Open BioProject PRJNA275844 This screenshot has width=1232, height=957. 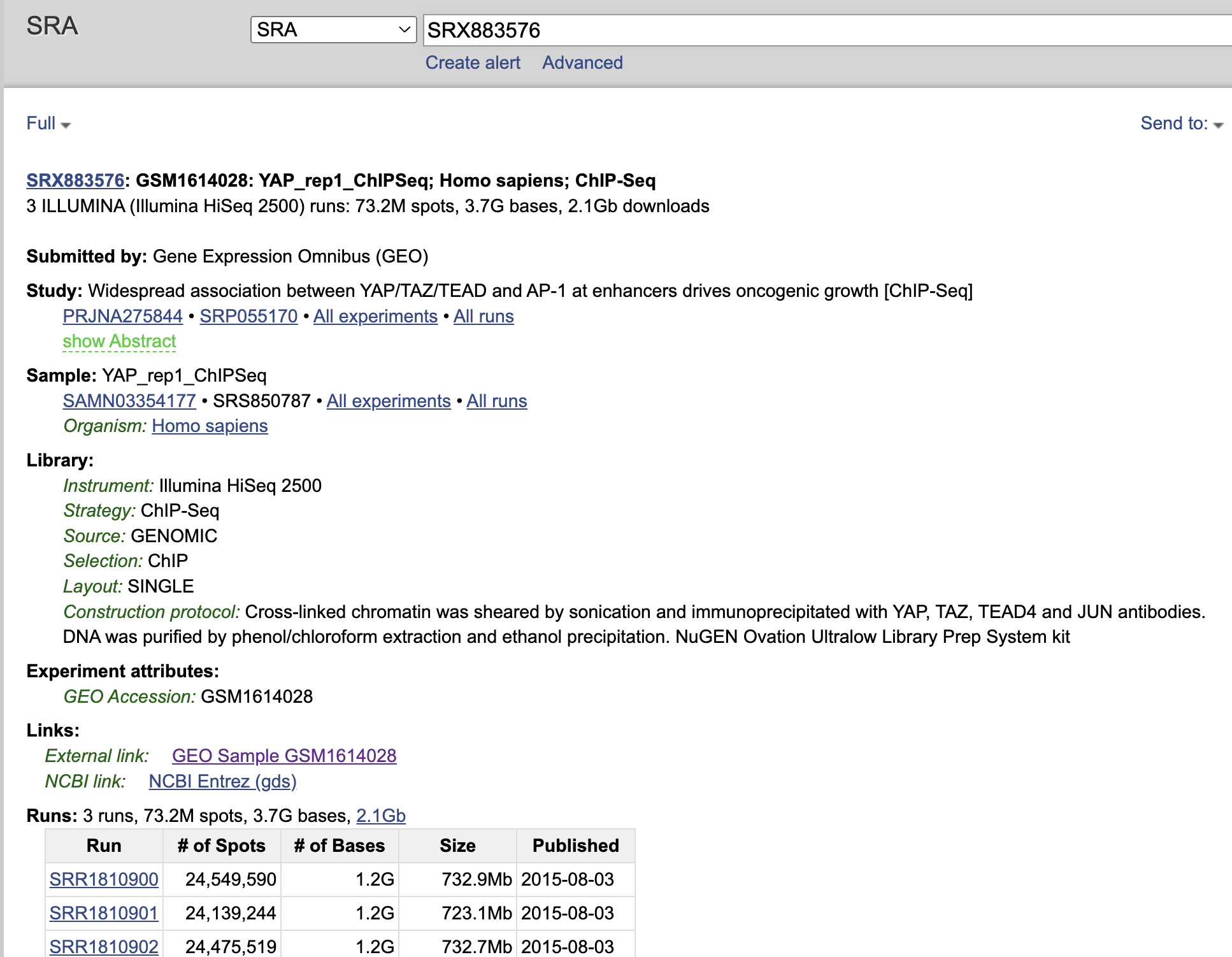122,316
